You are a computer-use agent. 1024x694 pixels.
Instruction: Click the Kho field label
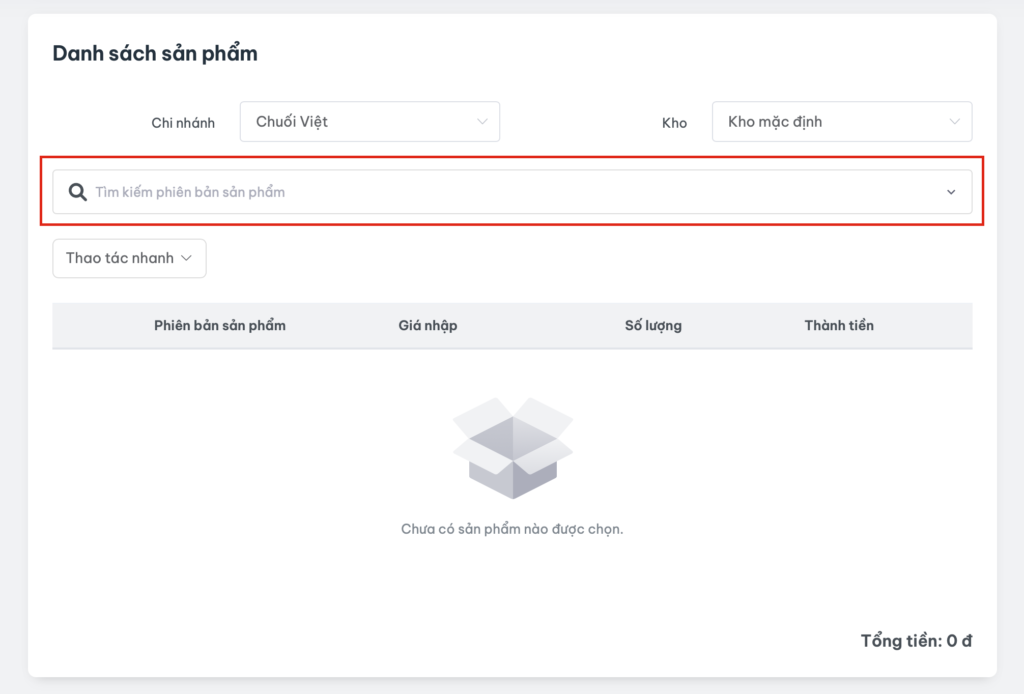click(674, 123)
